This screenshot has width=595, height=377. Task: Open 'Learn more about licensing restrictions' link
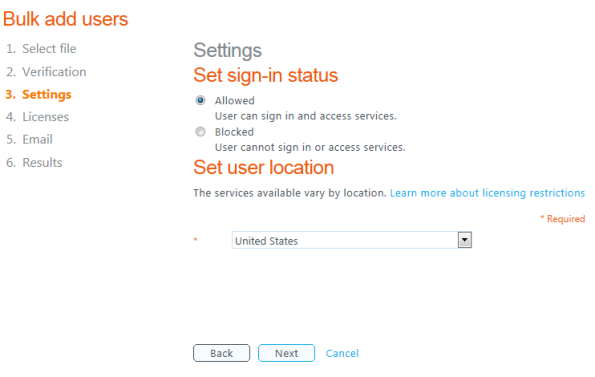click(x=487, y=193)
